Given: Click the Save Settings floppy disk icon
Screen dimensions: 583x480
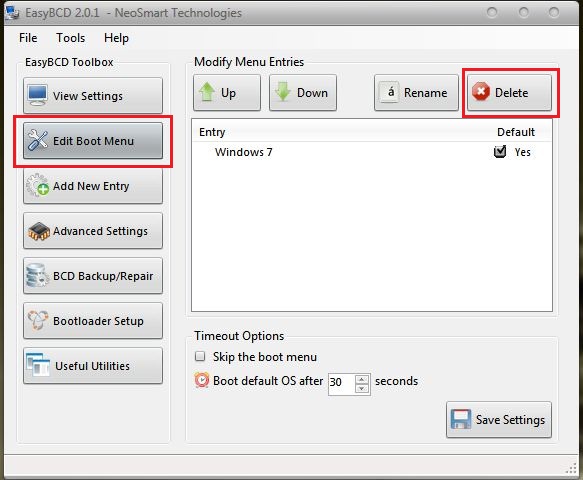Looking at the screenshot, I should tap(461, 419).
